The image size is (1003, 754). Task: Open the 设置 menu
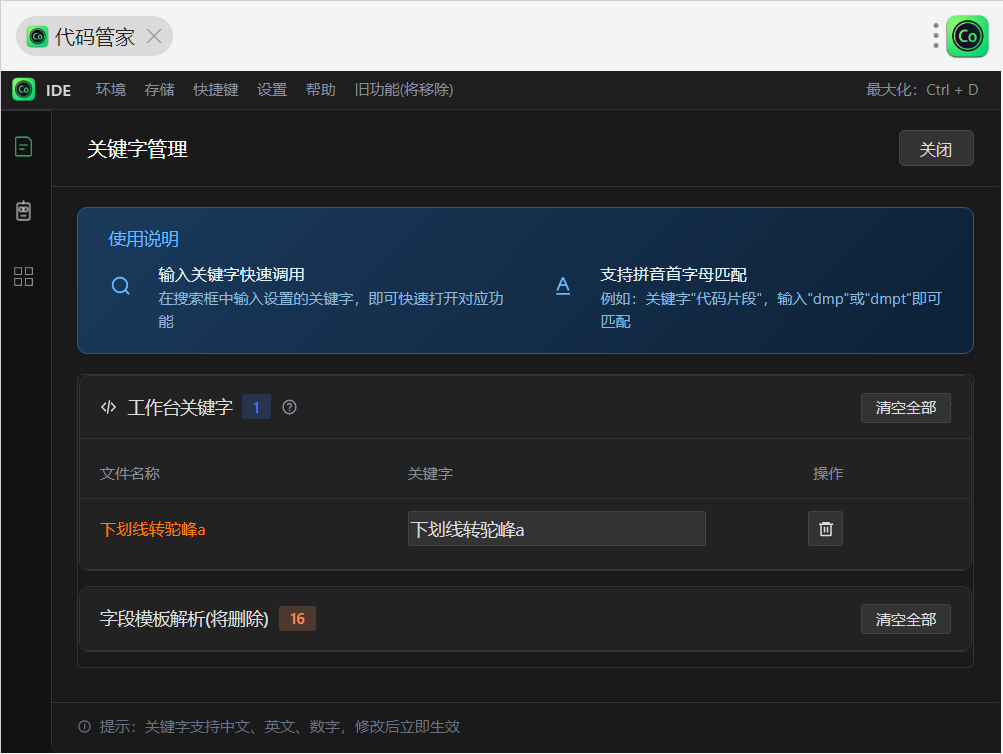(x=272, y=90)
